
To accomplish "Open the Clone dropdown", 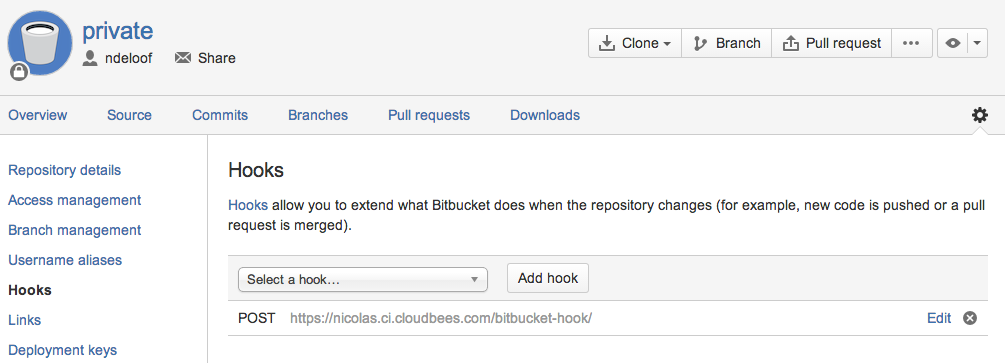I will (x=635, y=43).
